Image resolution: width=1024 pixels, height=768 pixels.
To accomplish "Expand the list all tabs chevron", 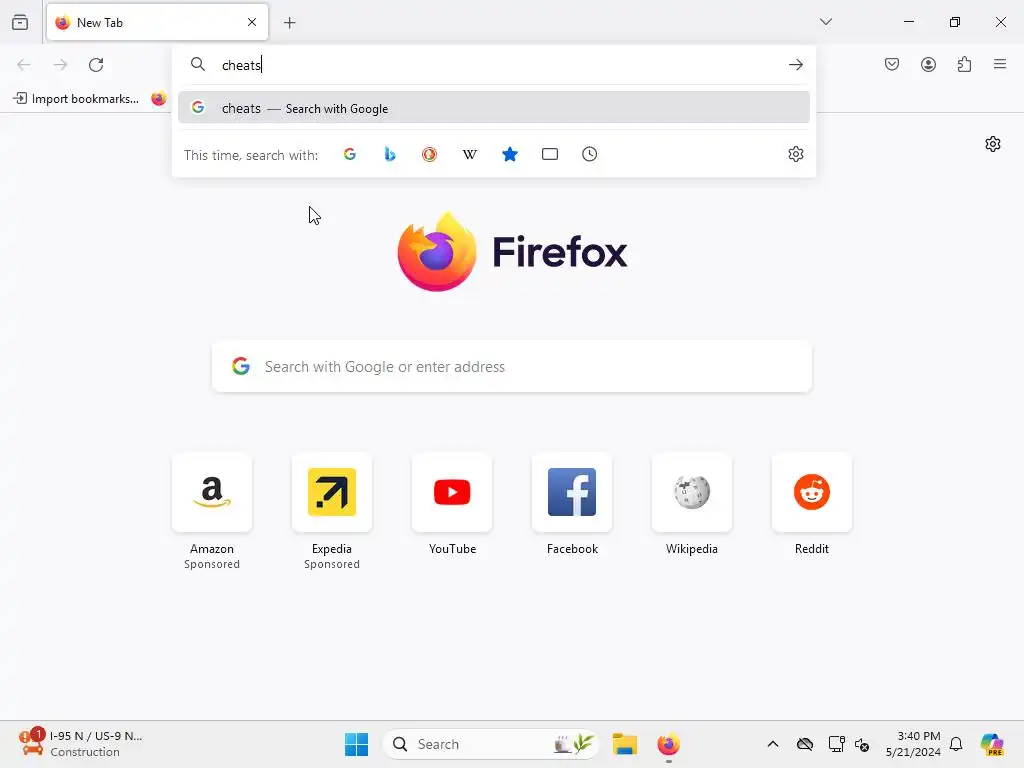I will [825, 22].
